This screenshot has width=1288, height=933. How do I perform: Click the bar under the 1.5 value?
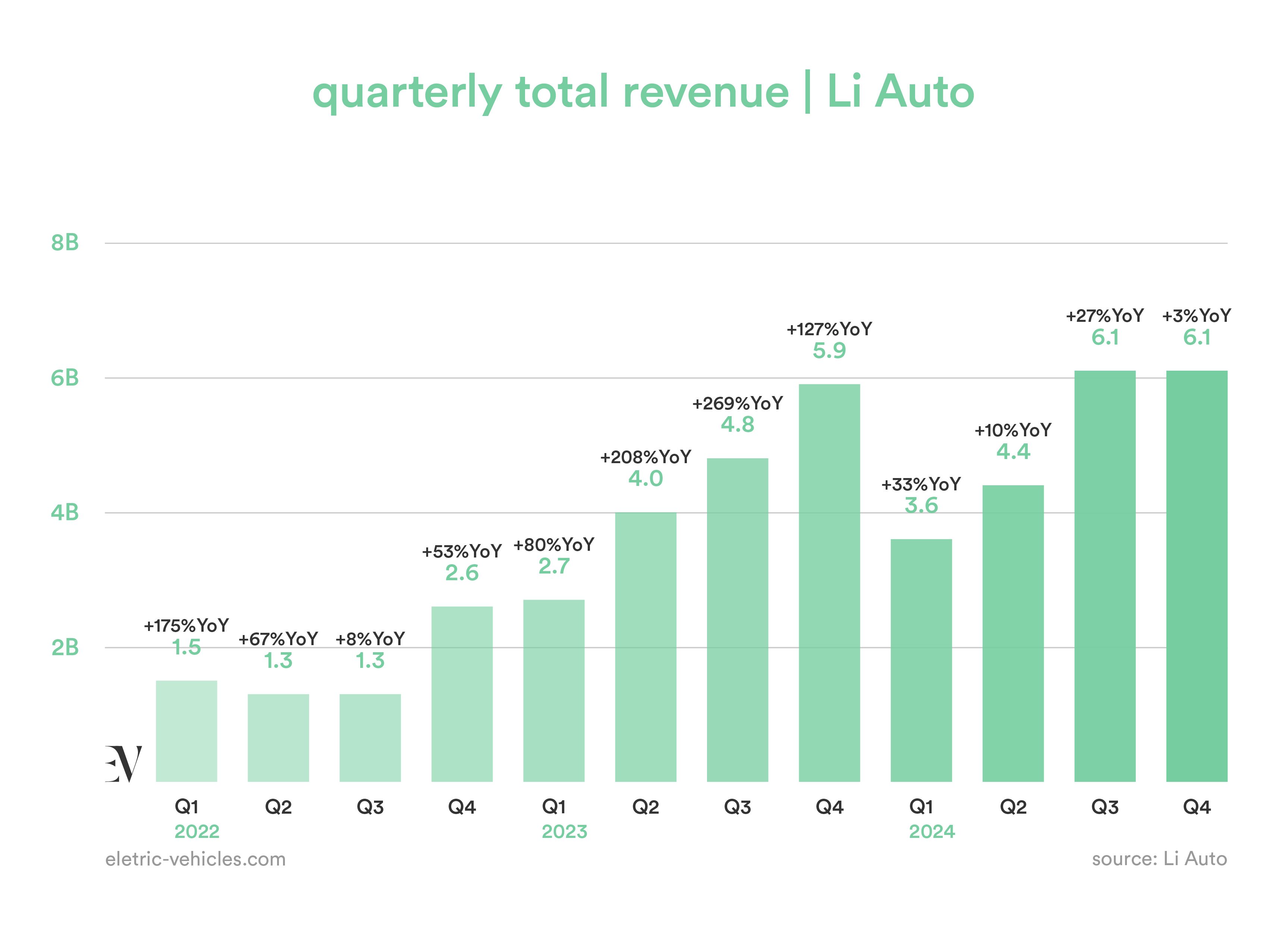(x=186, y=731)
